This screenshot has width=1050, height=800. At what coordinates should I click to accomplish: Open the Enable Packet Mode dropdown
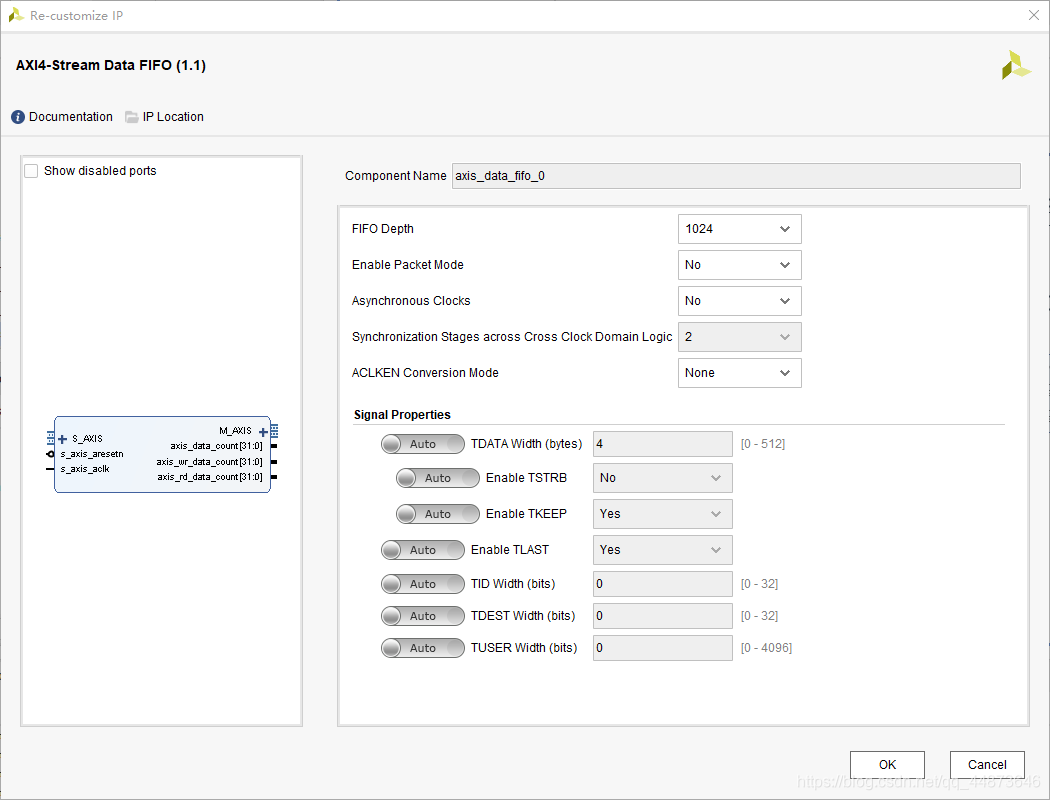(x=739, y=265)
